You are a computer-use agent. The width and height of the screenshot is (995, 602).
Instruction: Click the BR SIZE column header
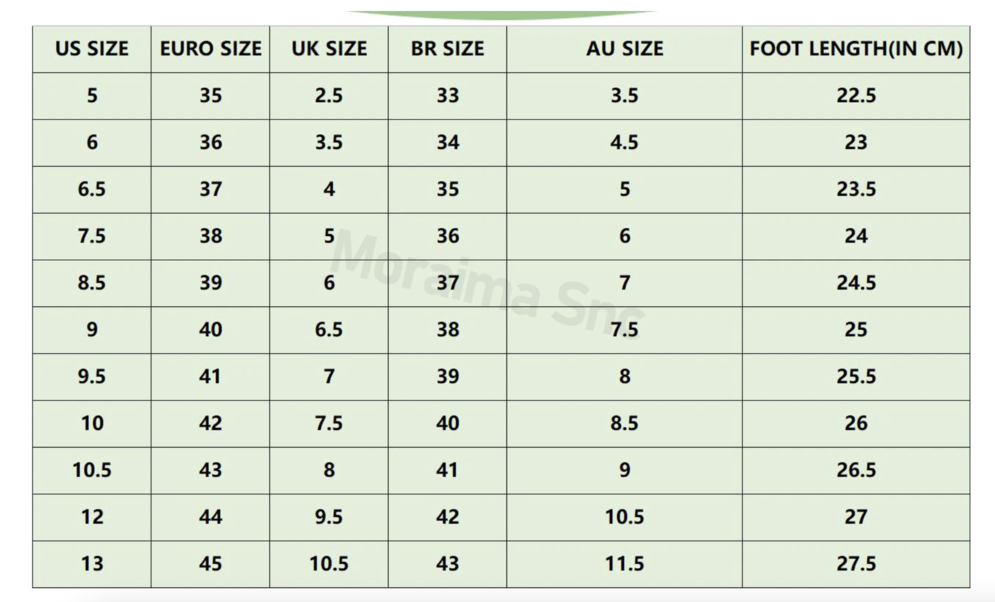[447, 49]
